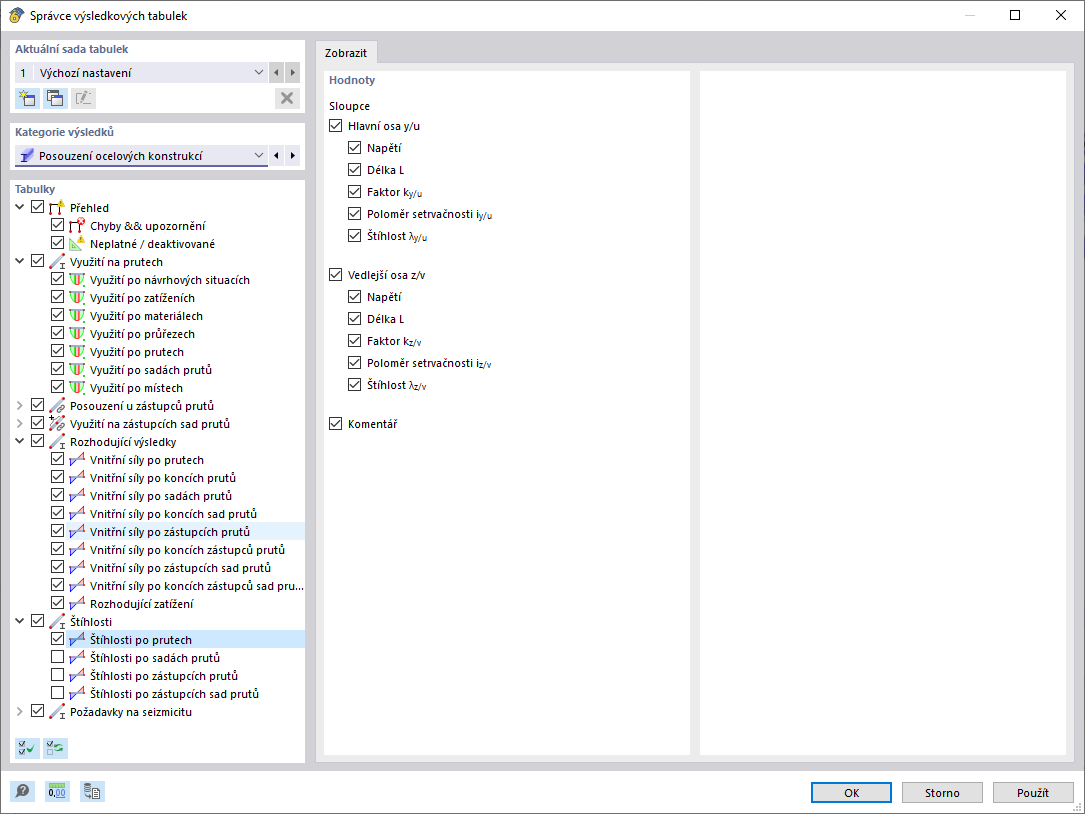This screenshot has width=1085, height=814.
Task: Enable Štíhlosti po zástupcích prutů checkbox
Action: 57,675
